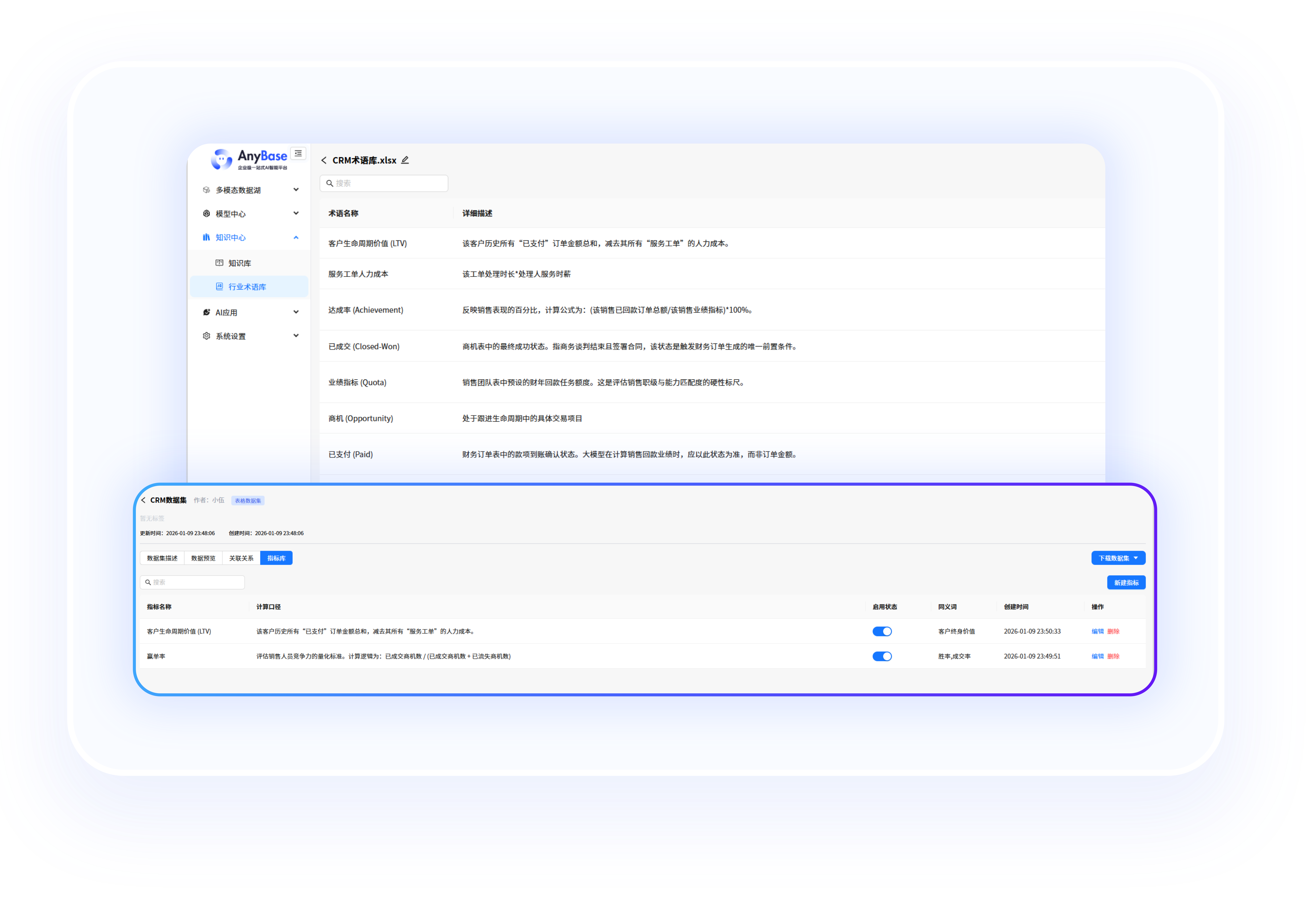Open the 关联关系 tab
The width and height of the screenshot is (1316, 898).
click(x=241, y=558)
